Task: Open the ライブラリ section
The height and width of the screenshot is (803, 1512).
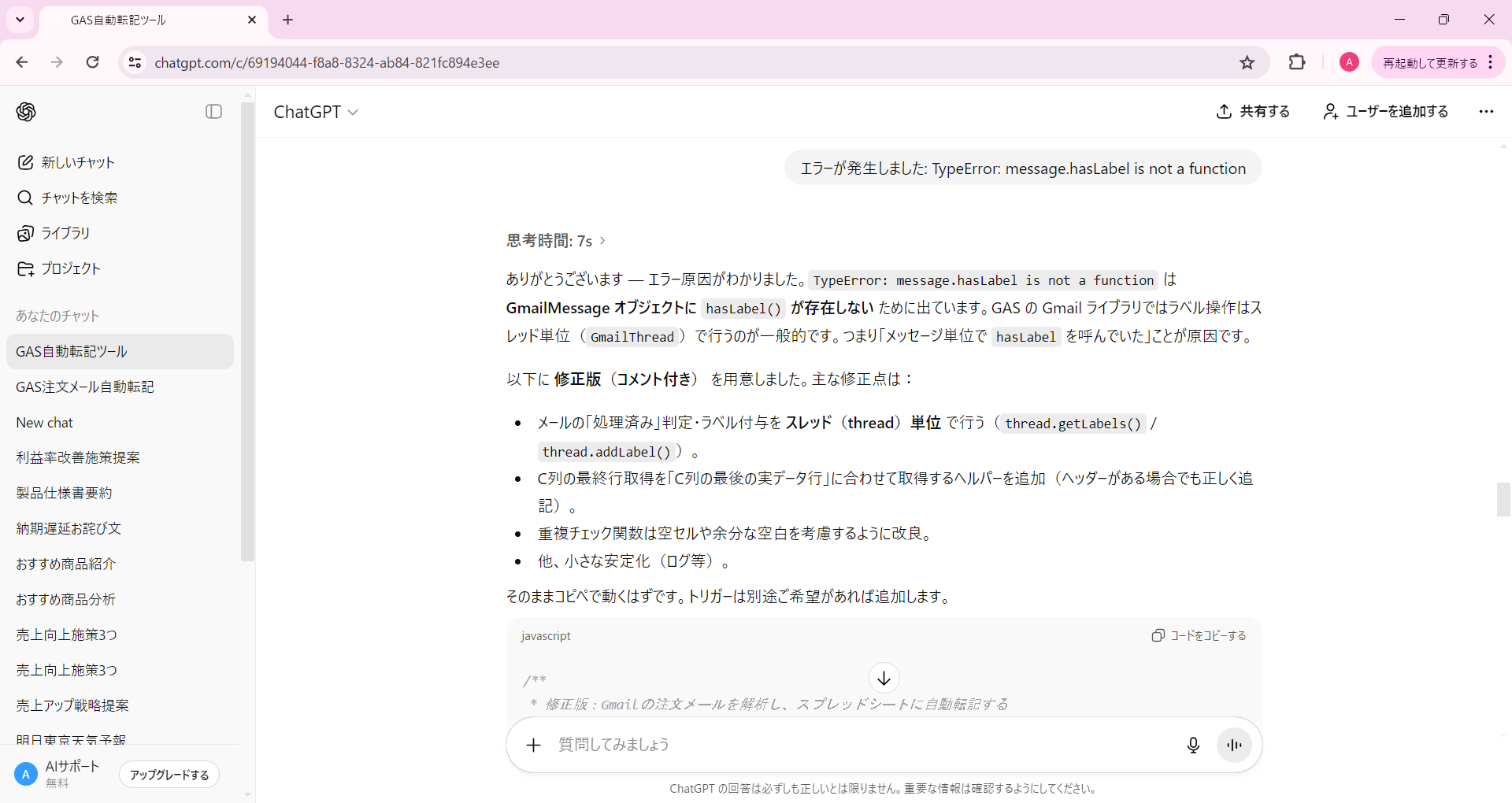Action: click(x=63, y=232)
